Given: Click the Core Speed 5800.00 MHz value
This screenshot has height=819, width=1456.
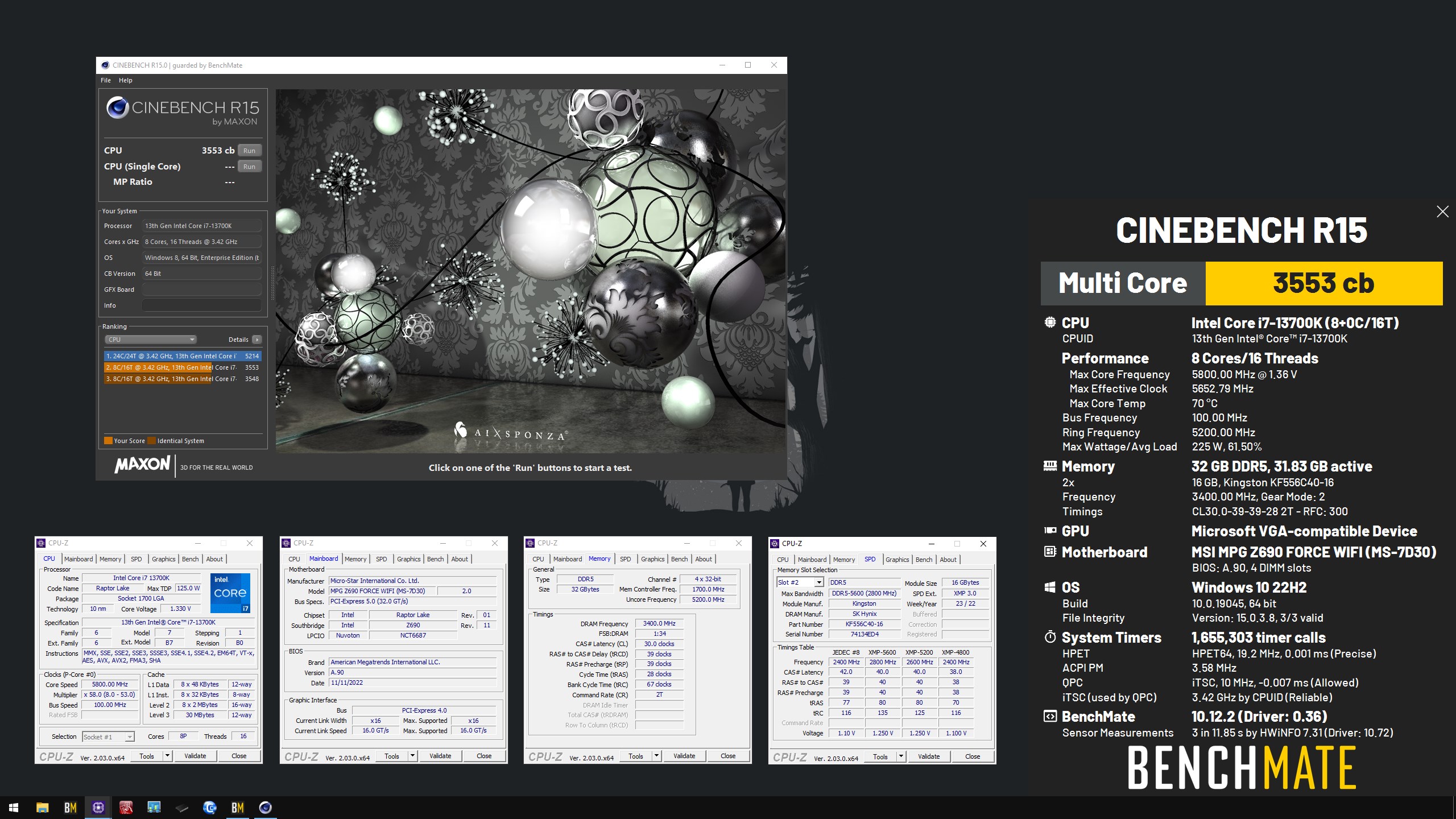Looking at the screenshot, I should (110, 684).
